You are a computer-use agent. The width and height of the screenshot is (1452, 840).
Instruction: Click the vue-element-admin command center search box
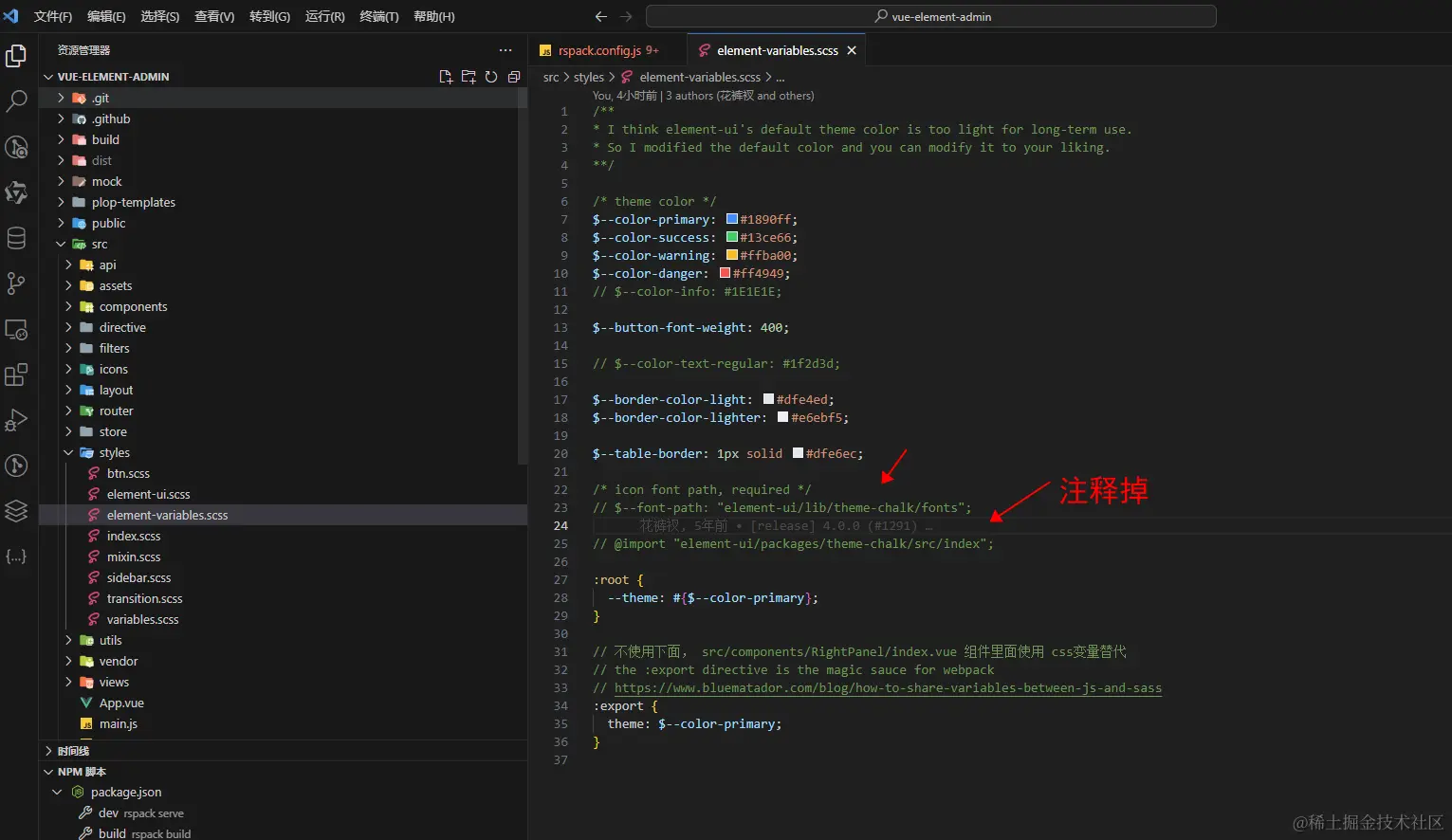pos(930,16)
